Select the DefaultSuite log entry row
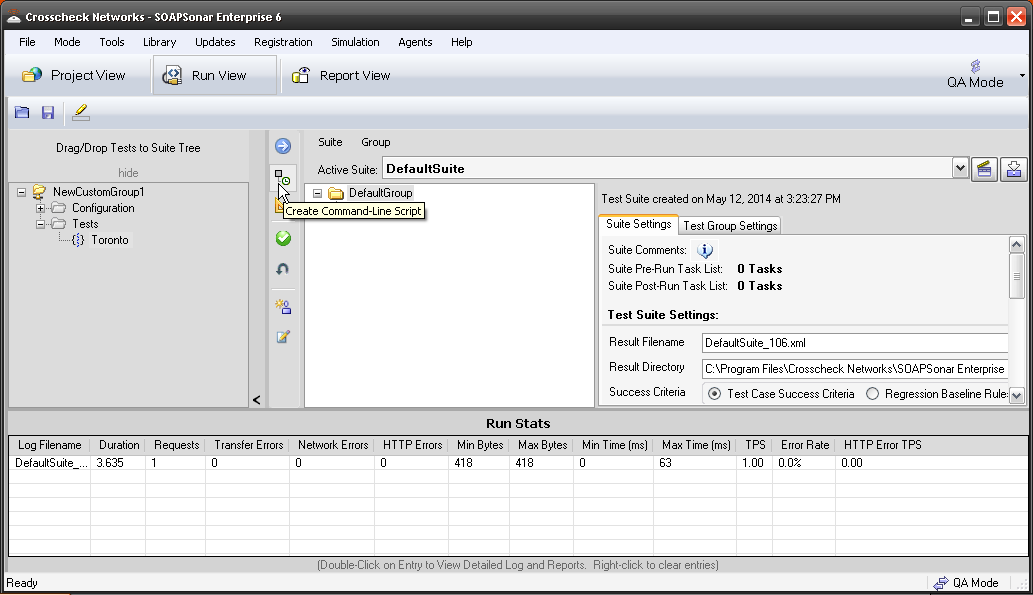The image size is (1033, 595). pos(518,463)
